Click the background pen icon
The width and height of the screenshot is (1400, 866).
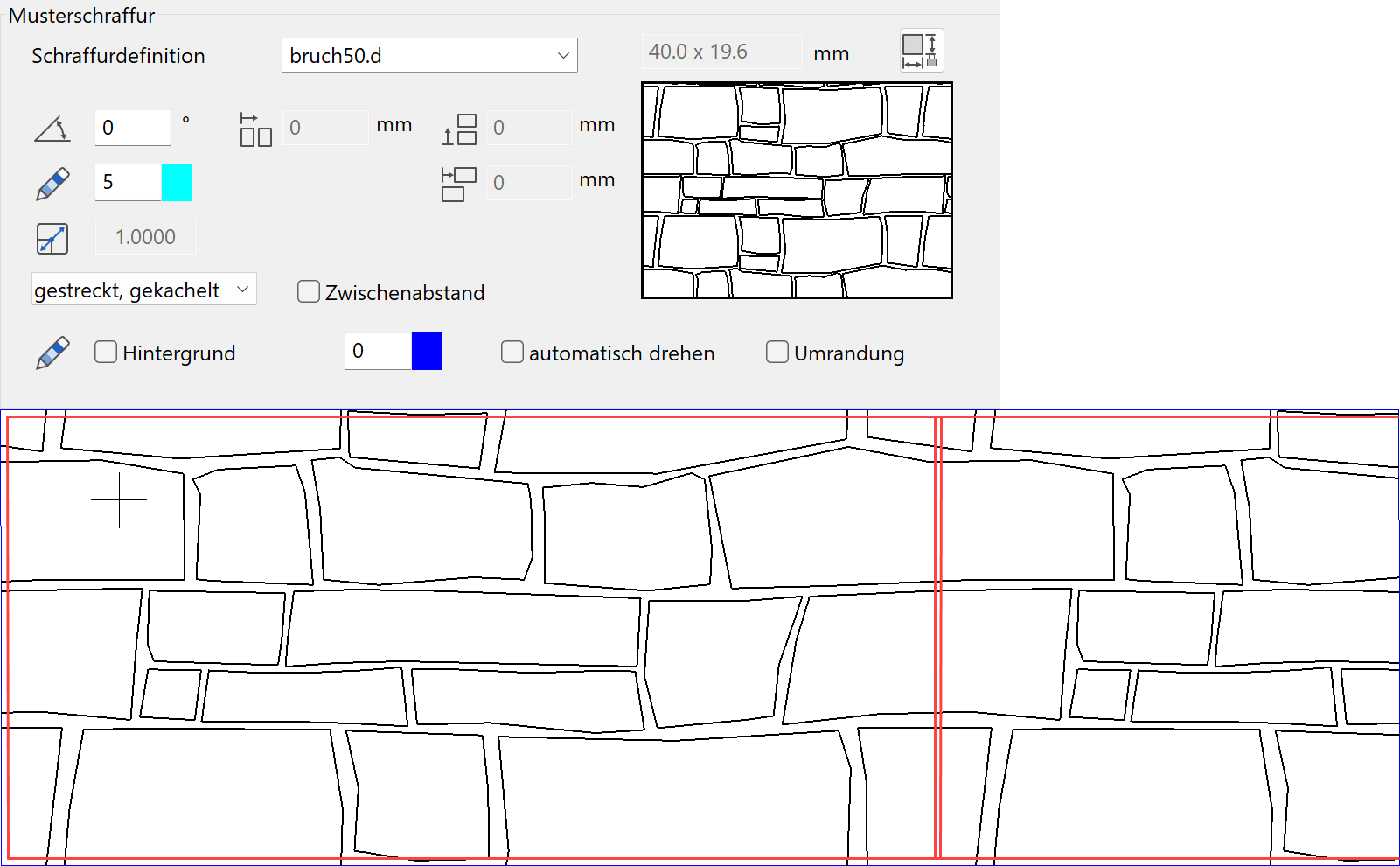(x=51, y=352)
